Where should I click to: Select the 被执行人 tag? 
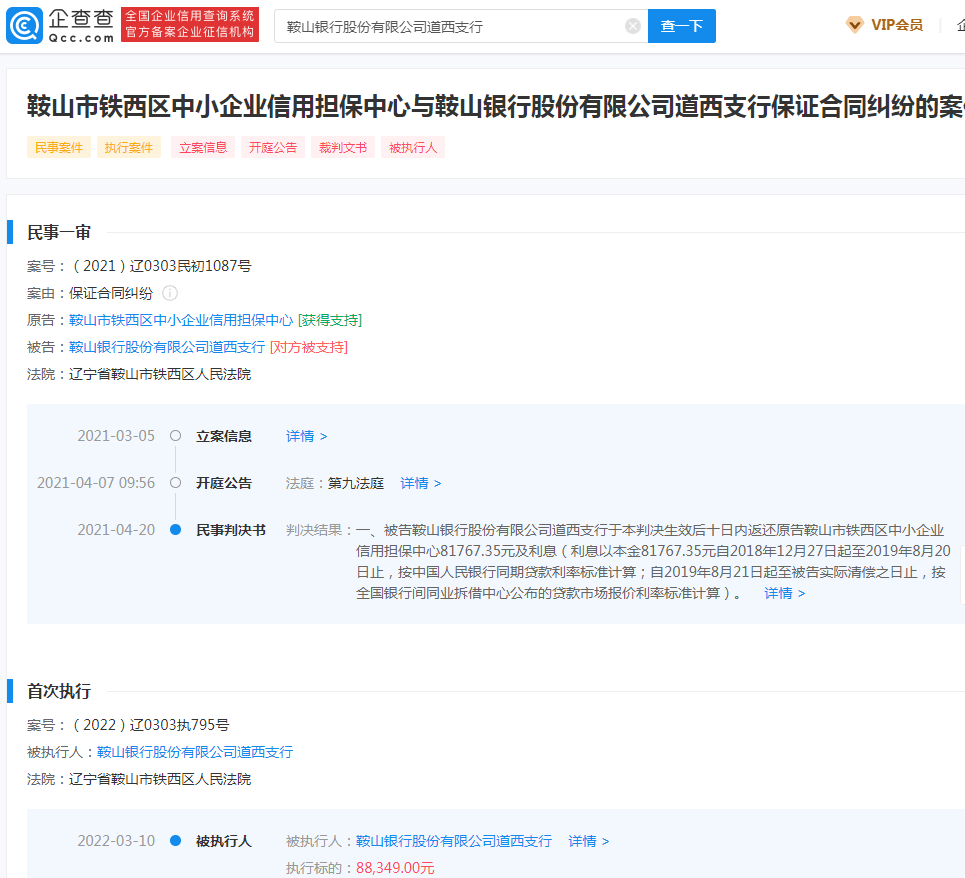[413, 148]
